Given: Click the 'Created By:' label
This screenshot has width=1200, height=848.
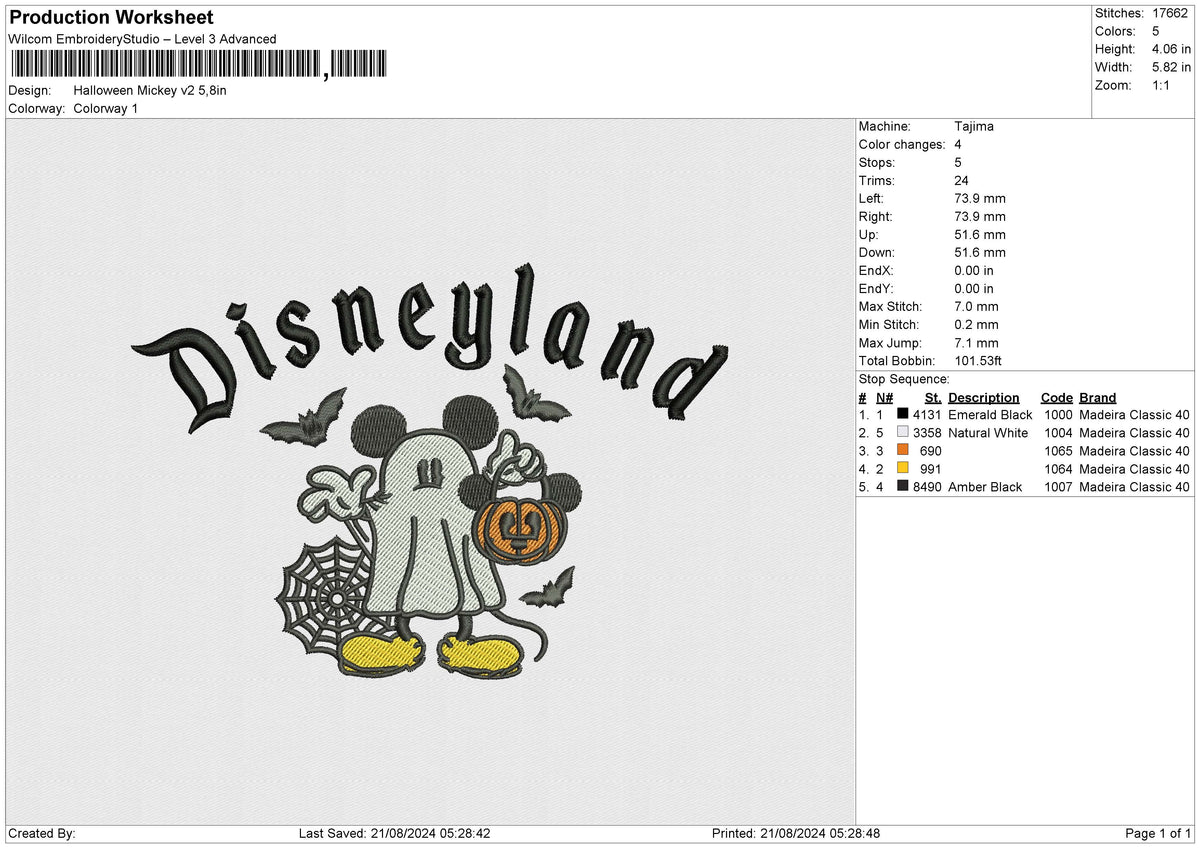Looking at the screenshot, I should click(x=41, y=834).
